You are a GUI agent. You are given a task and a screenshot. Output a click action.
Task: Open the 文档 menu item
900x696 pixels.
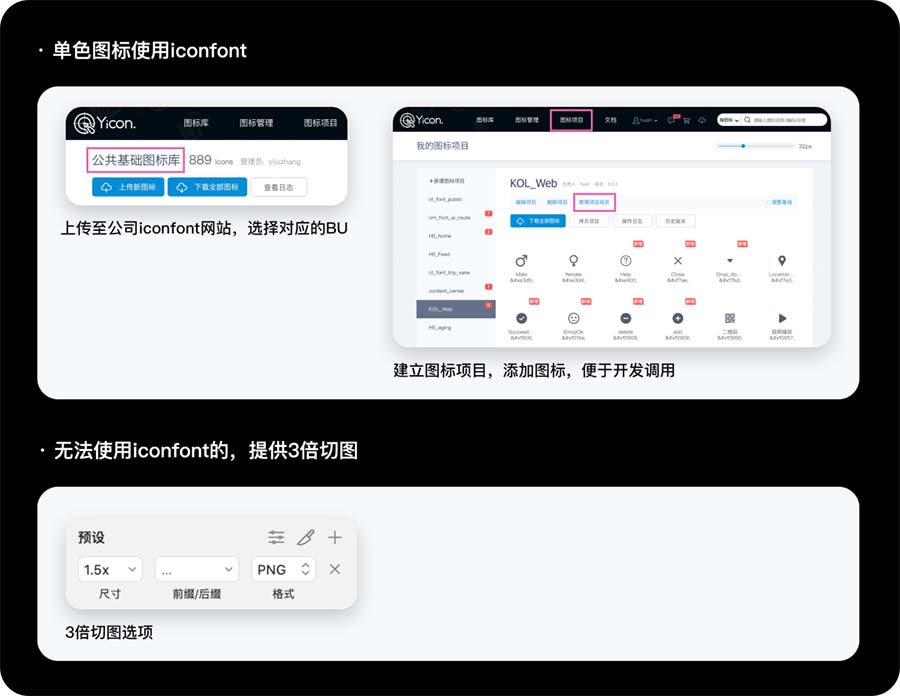611,120
